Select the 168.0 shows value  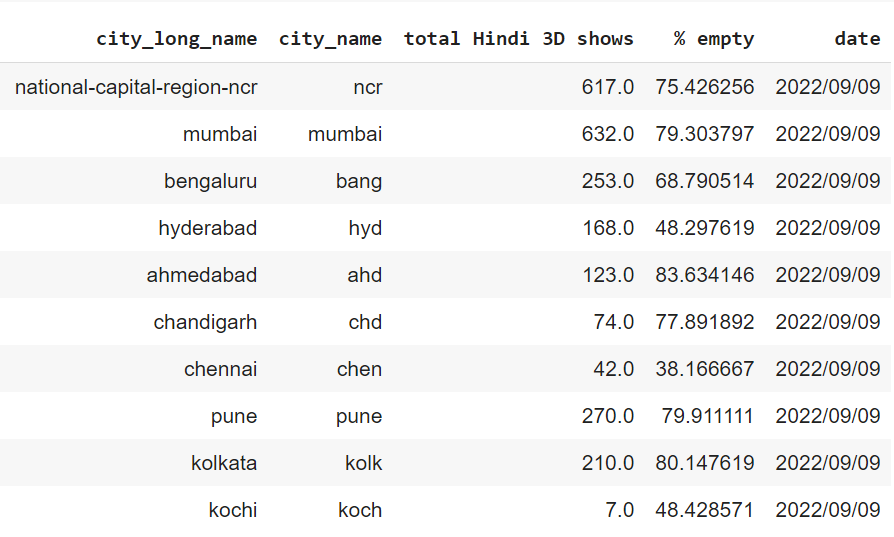[608, 228]
